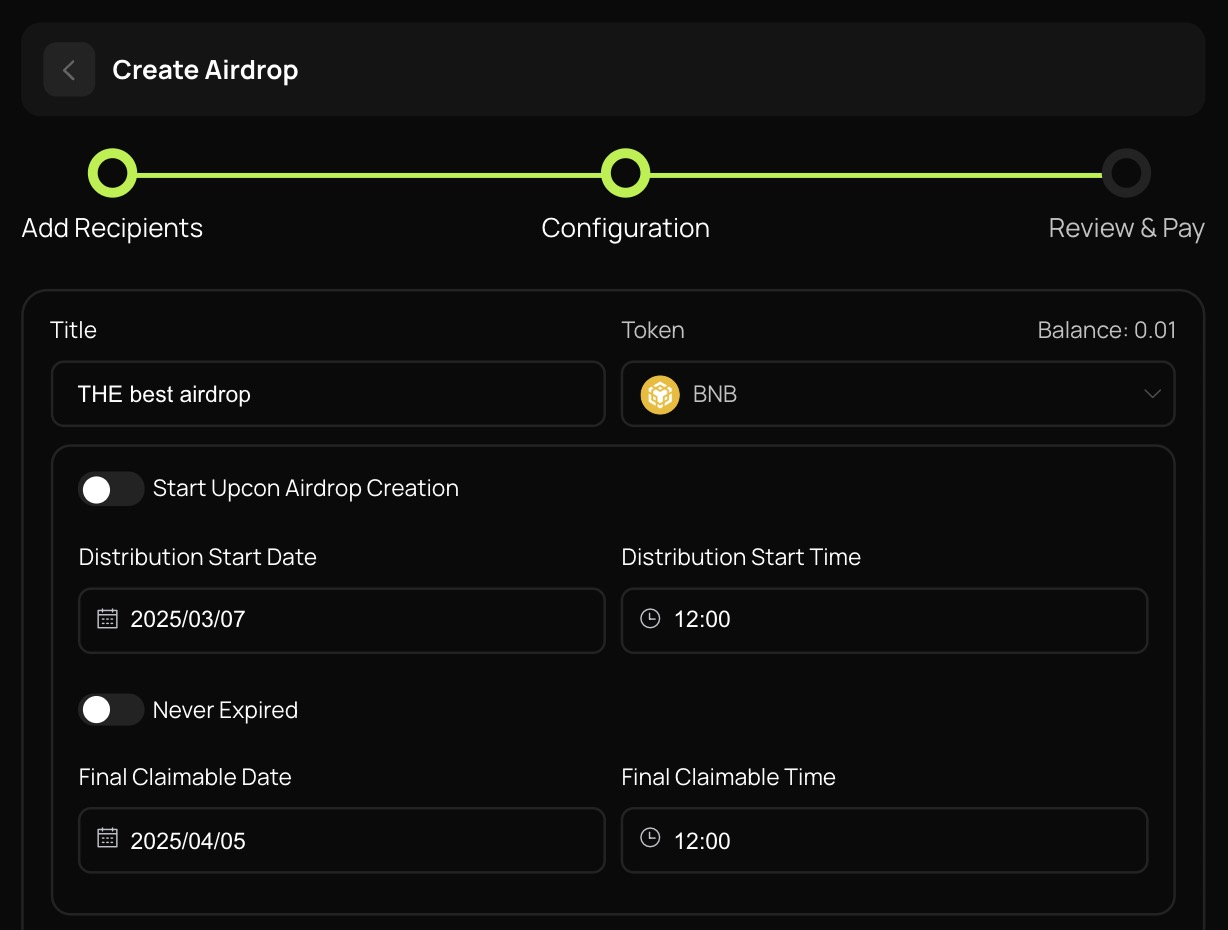Click the Final Claimable Time 12:00 field
The width and height of the screenshot is (1228, 930).
point(884,841)
